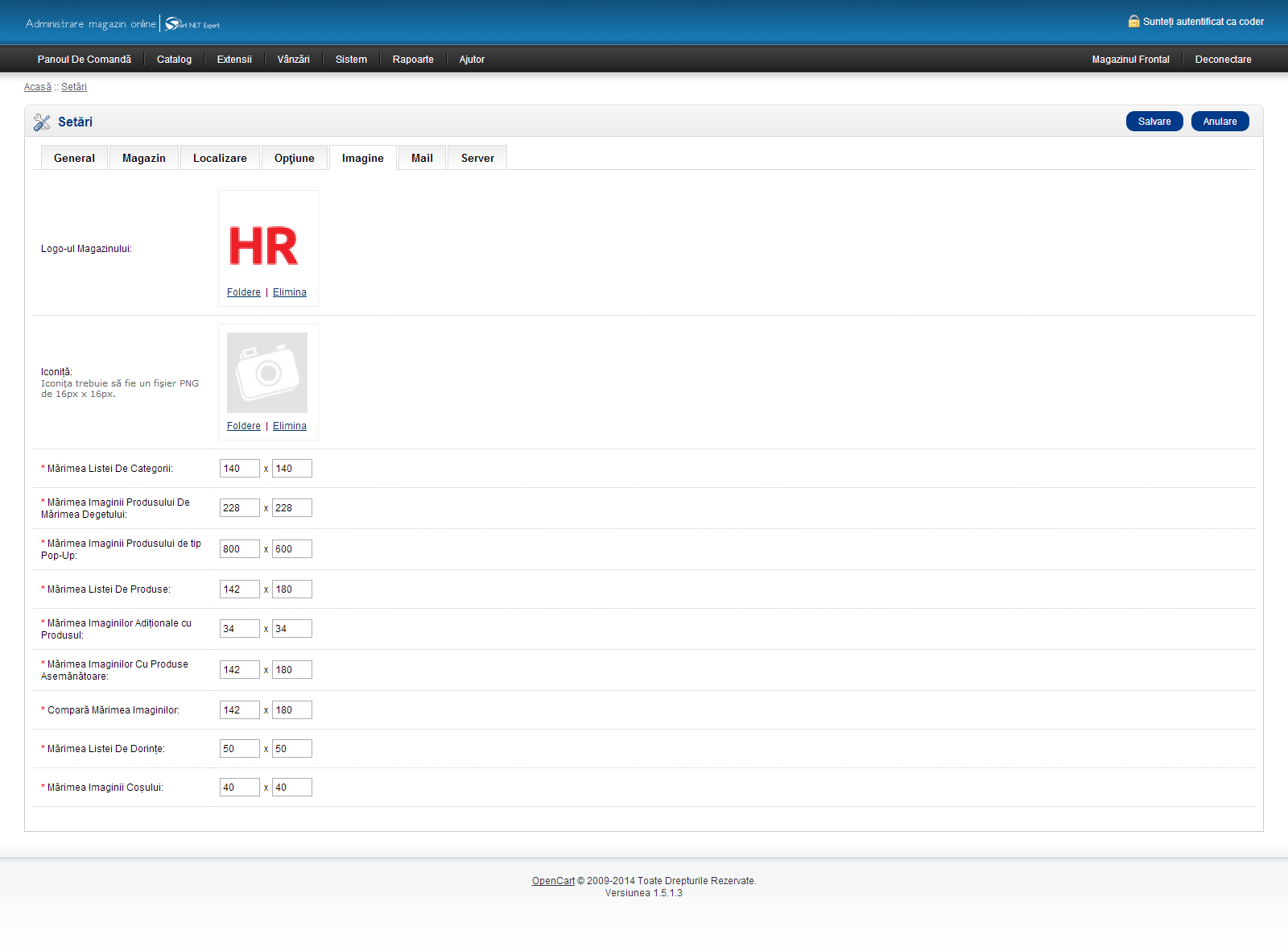The image size is (1288, 947).
Task: Select the Server tab
Action: [x=477, y=159]
